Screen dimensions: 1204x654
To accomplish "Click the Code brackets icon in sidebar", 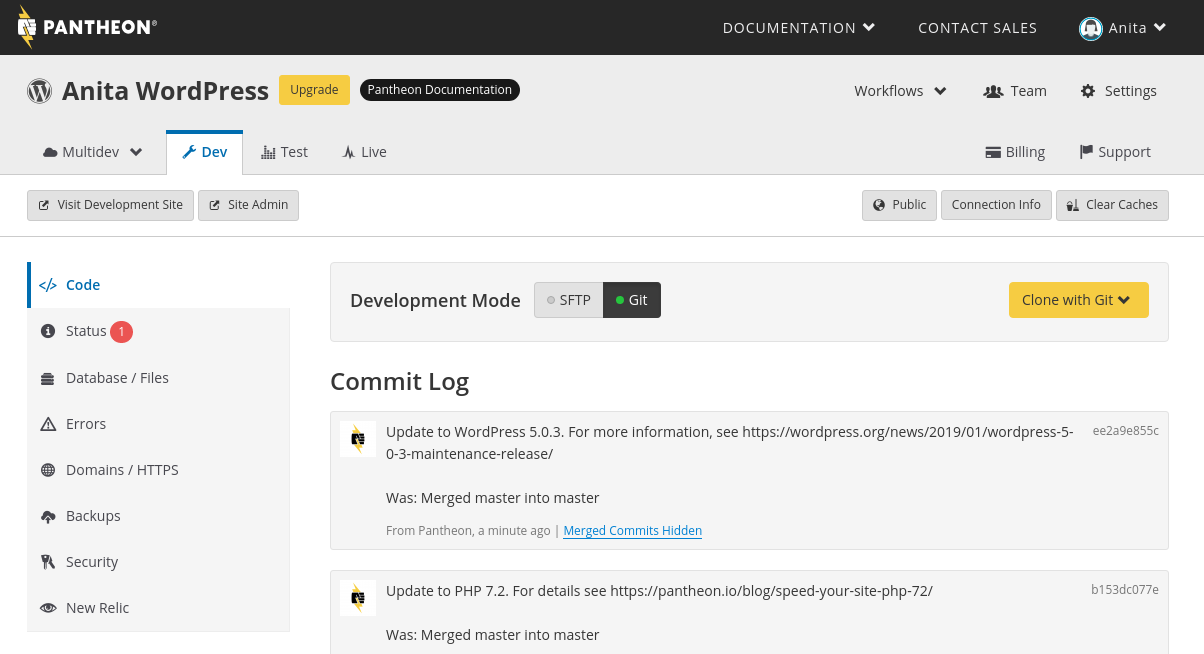I will 48,285.
